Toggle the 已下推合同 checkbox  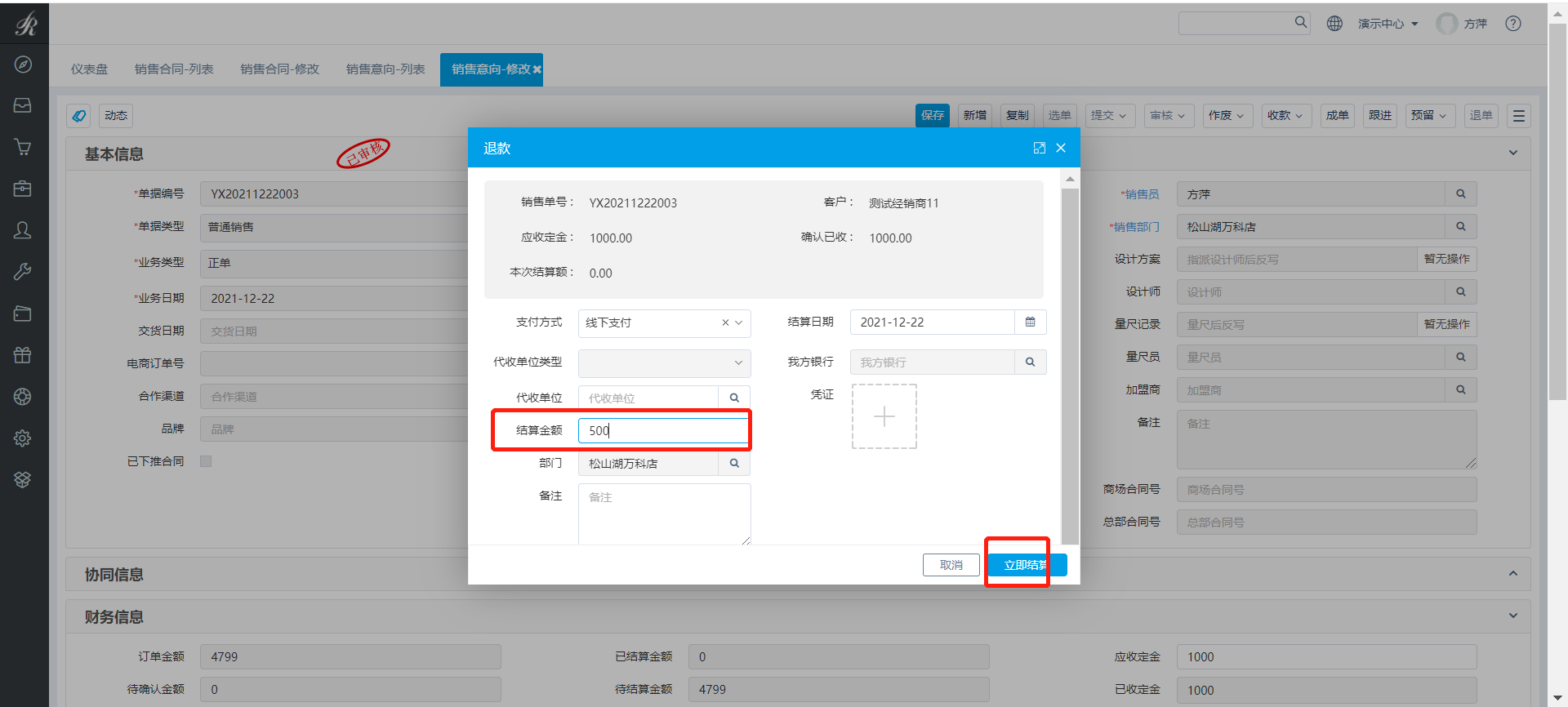click(206, 461)
